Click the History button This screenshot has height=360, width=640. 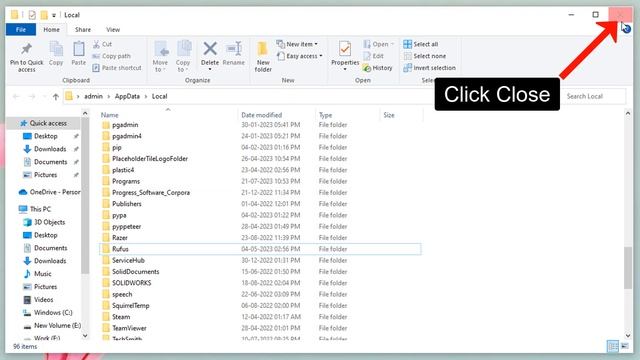[377, 68]
